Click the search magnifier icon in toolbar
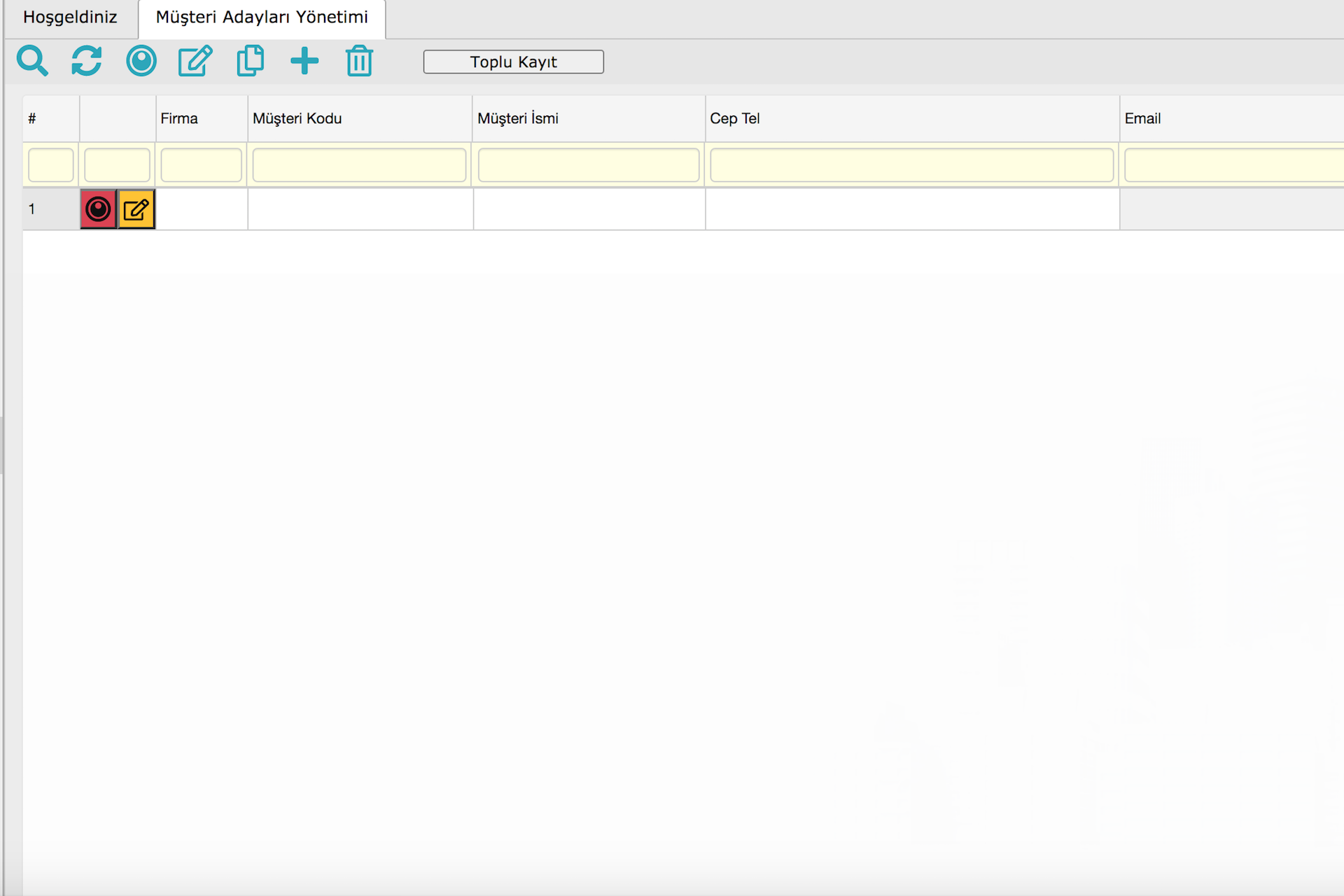1344x896 pixels. pyautogui.click(x=32, y=61)
